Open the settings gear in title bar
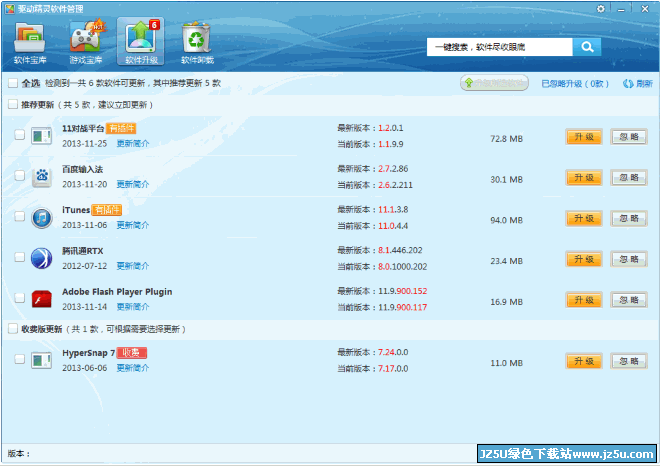Viewport: 660px width, 466px height. point(601,9)
